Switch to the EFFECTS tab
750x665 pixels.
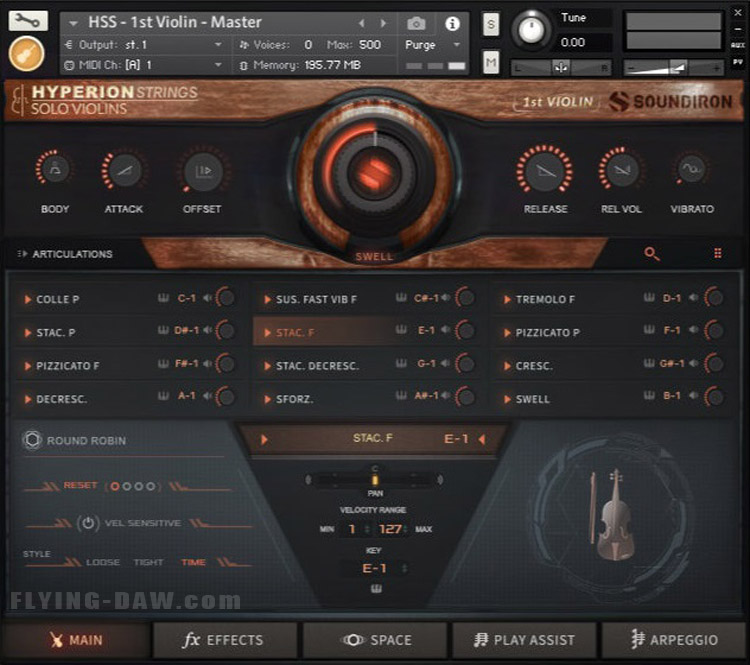225,640
